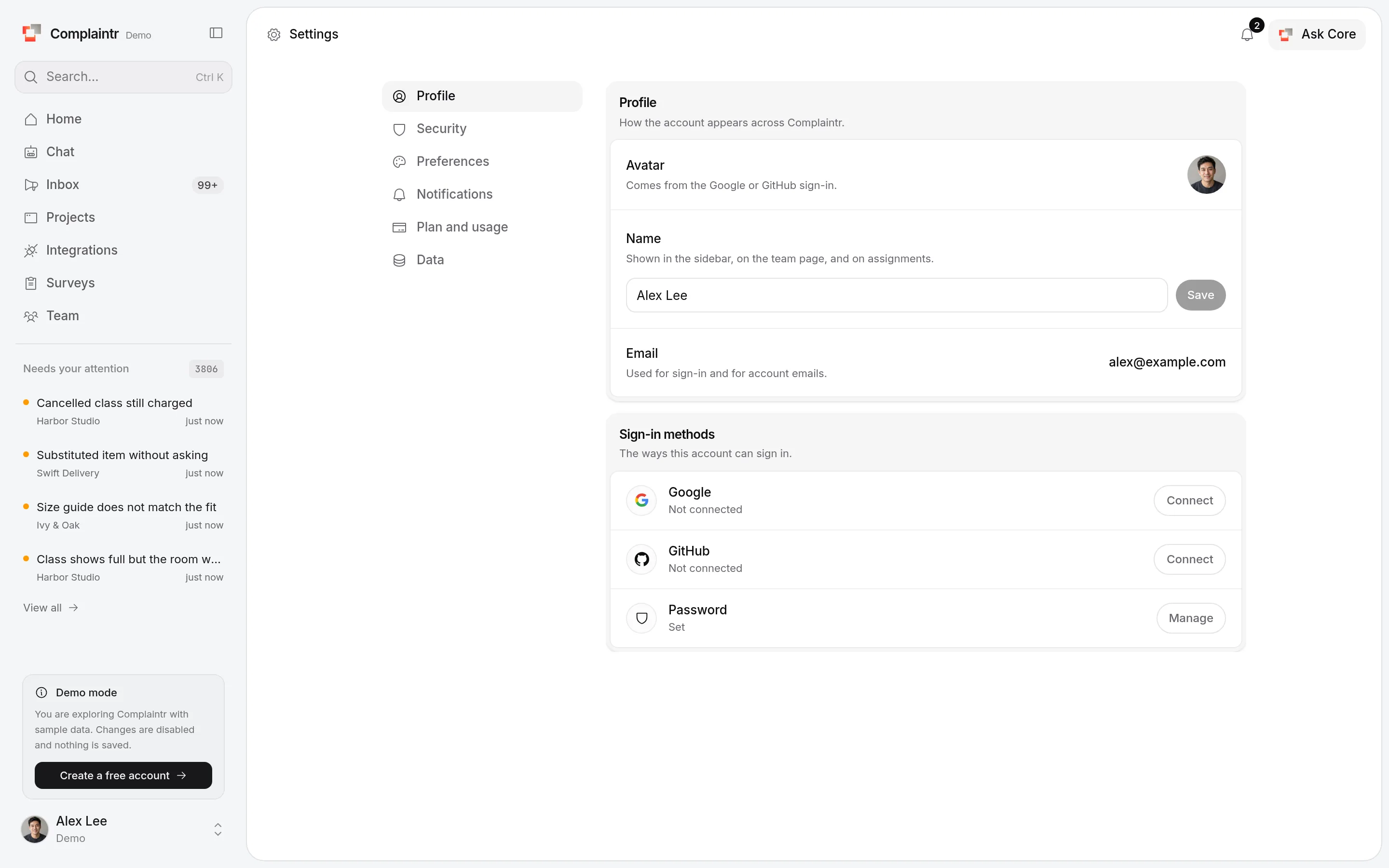Screen dimensions: 1389x868
Task: Open the Data settings tab
Action: pyautogui.click(x=482, y=259)
